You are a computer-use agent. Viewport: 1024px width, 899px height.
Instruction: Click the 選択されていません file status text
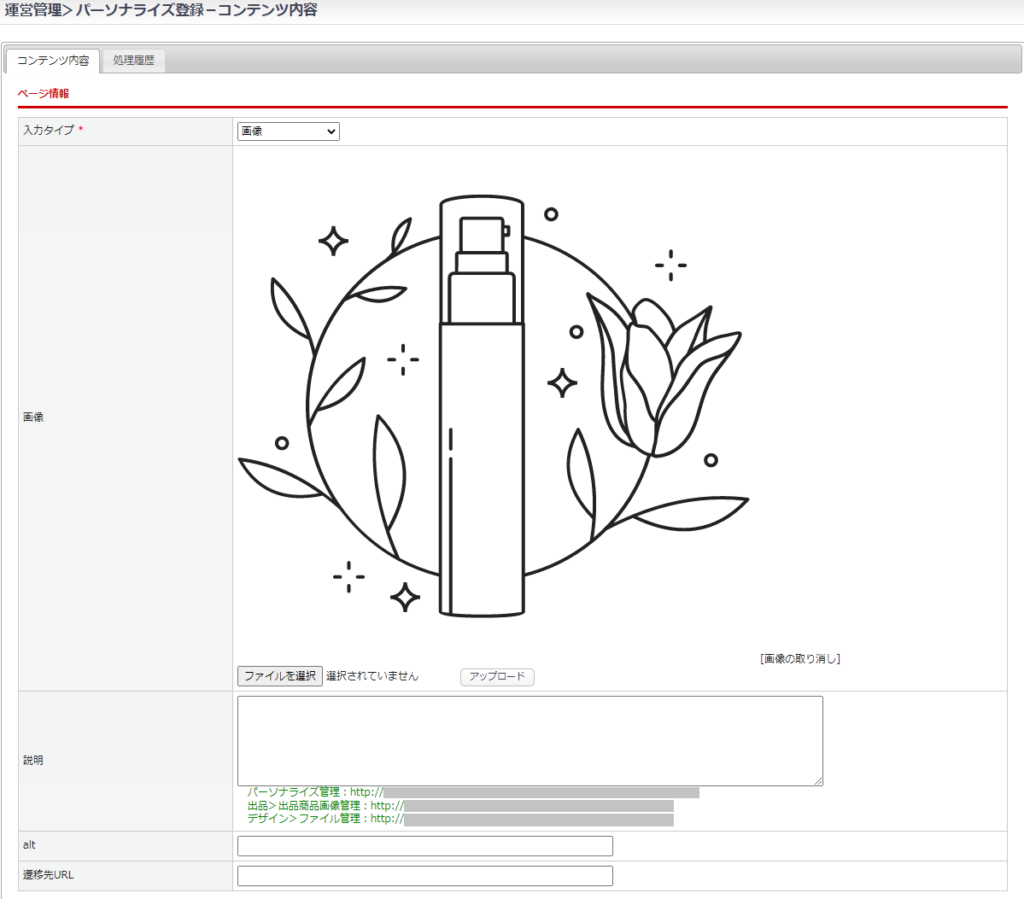tap(372, 677)
